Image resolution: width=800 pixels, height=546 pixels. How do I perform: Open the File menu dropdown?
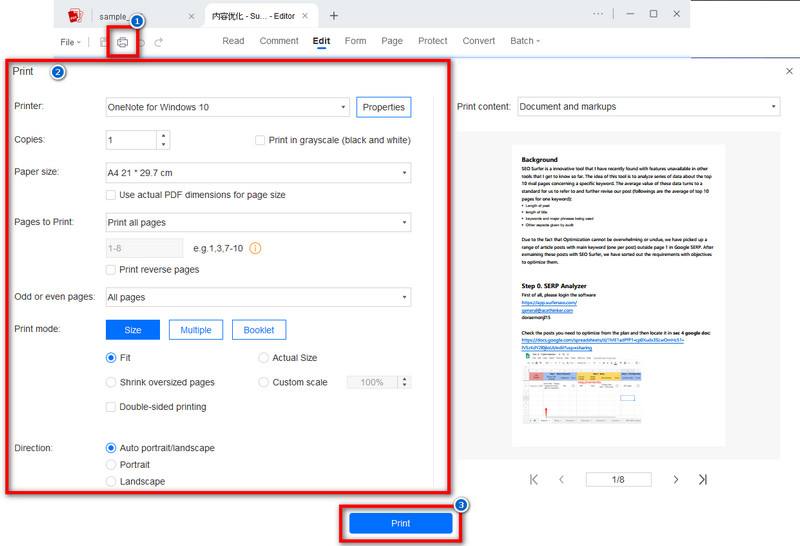click(70, 42)
